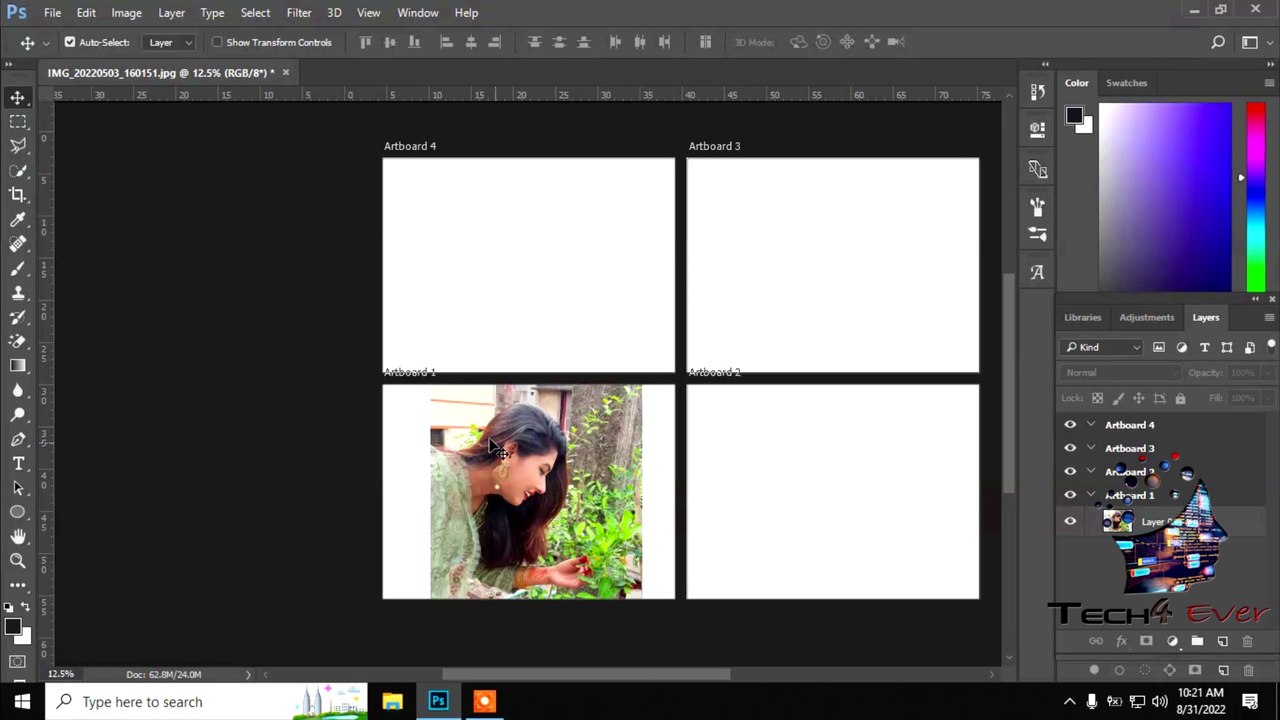Viewport: 1280px width, 720px height.
Task: Toggle visibility of Layer 0
Action: (x=1070, y=521)
